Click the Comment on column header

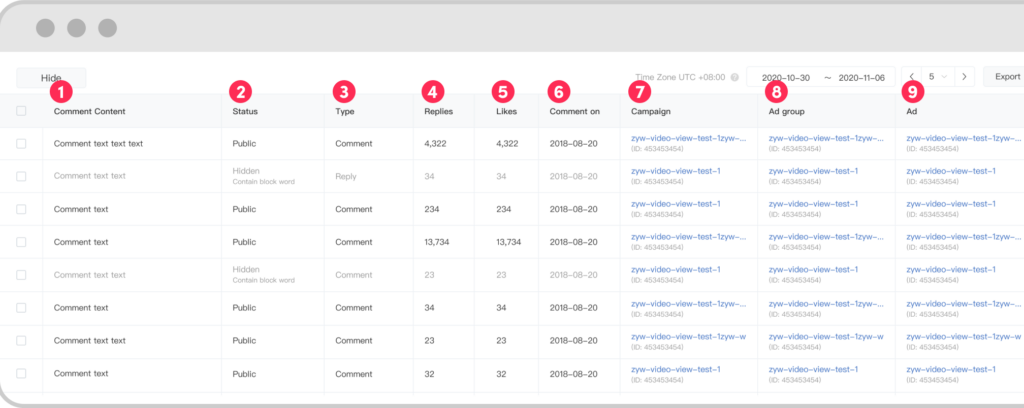coord(575,111)
